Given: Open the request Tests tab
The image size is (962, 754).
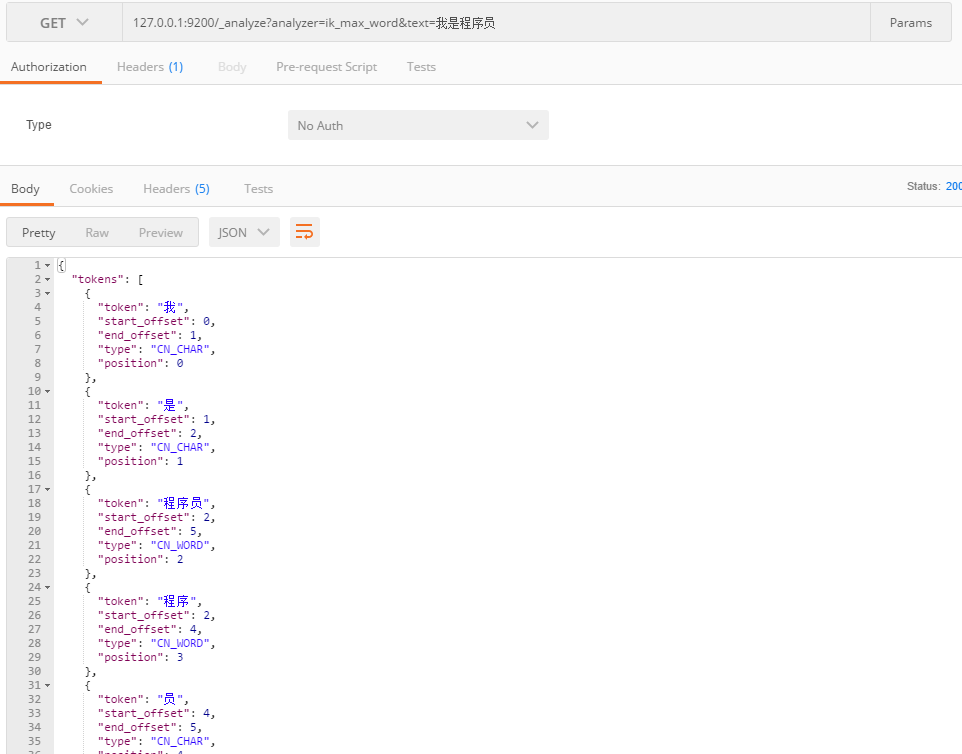Looking at the screenshot, I should [421, 67].
